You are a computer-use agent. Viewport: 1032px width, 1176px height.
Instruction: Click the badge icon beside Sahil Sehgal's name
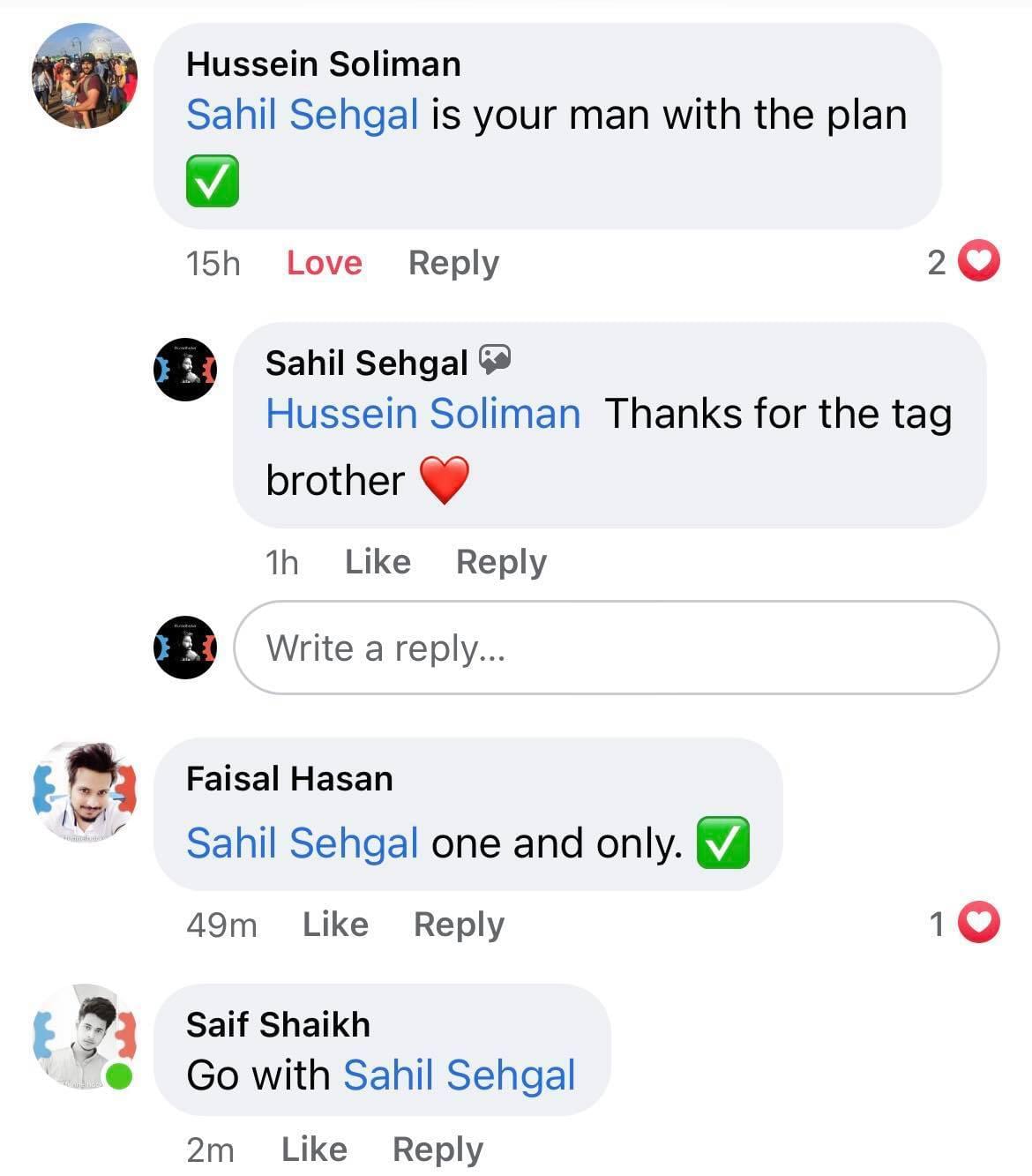click(495, 359)
